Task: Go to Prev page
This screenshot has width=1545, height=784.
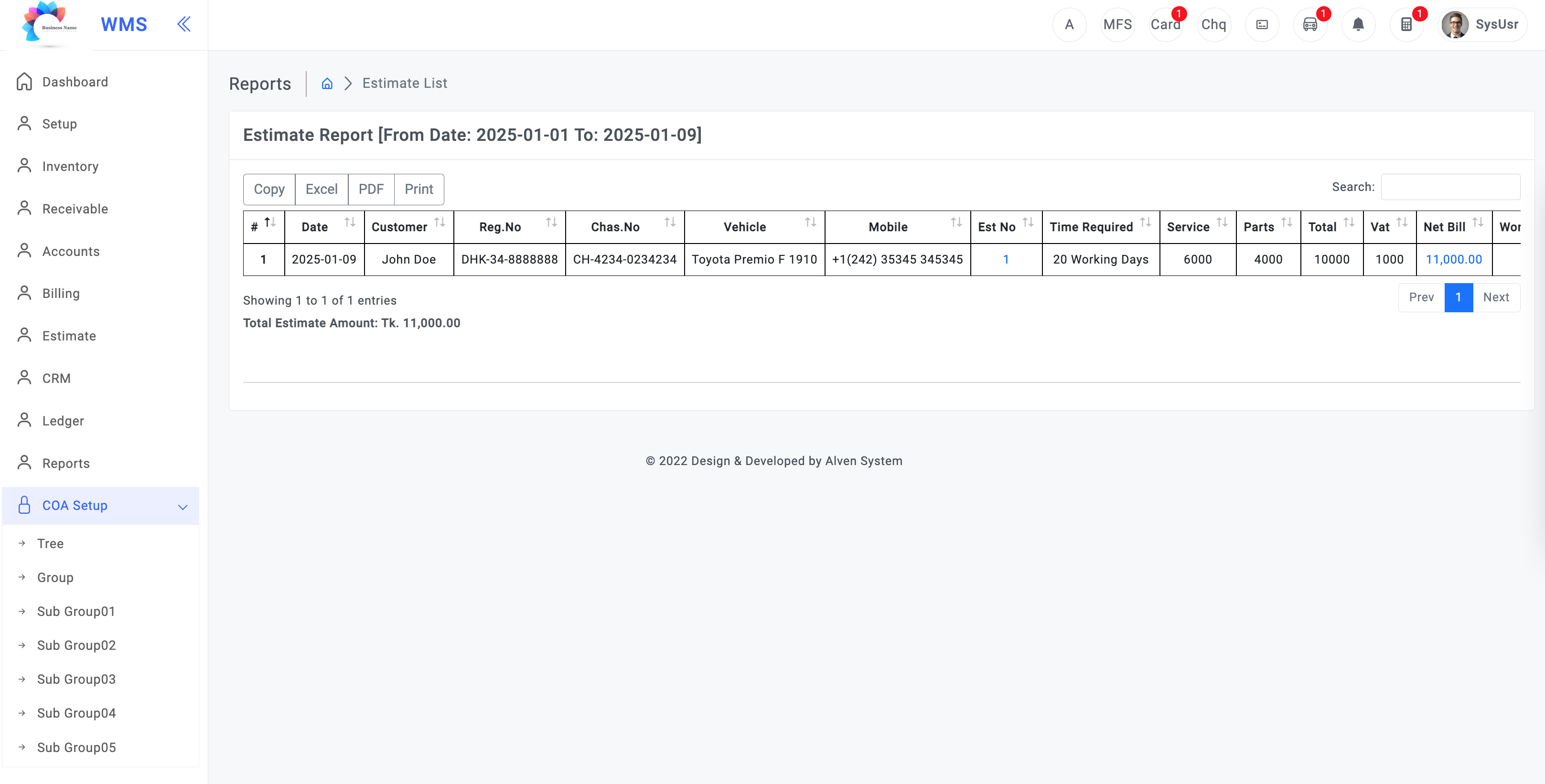Action: tap(1421, 297)
